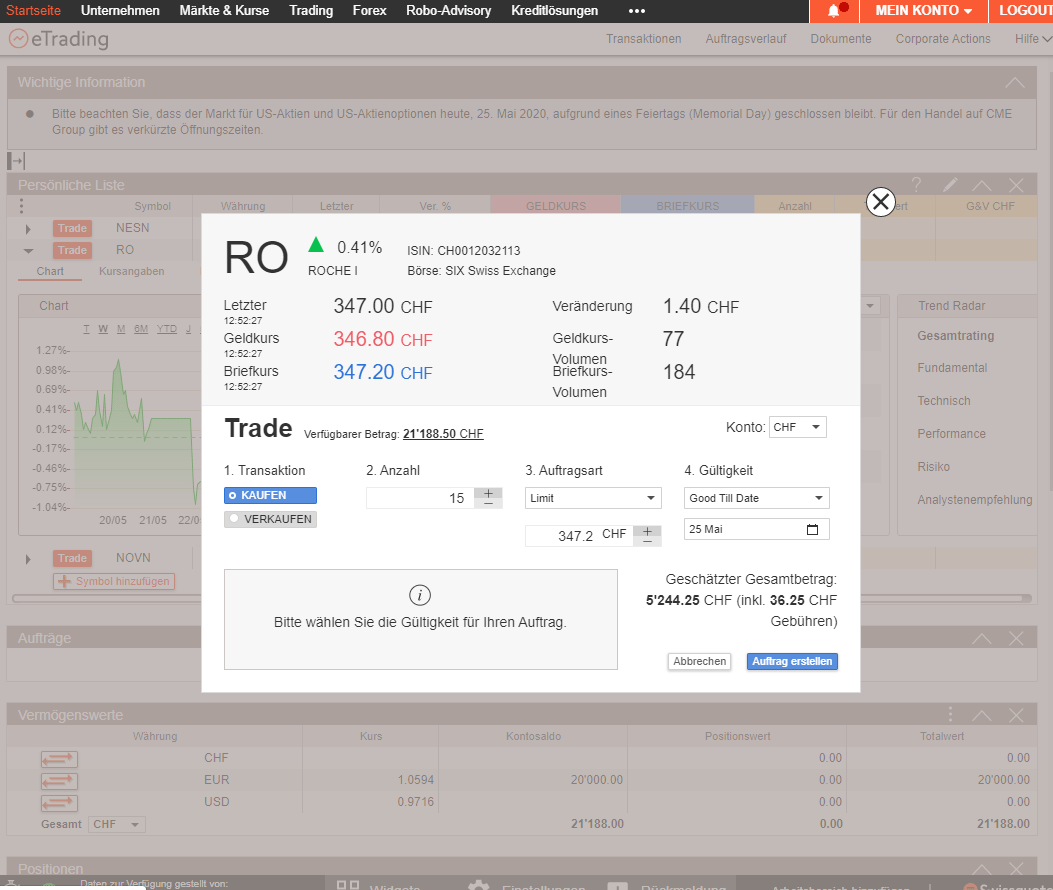The image size is (1053, 890).
Task: Click the Anzahl quantity field
Action: coord(420,498)
